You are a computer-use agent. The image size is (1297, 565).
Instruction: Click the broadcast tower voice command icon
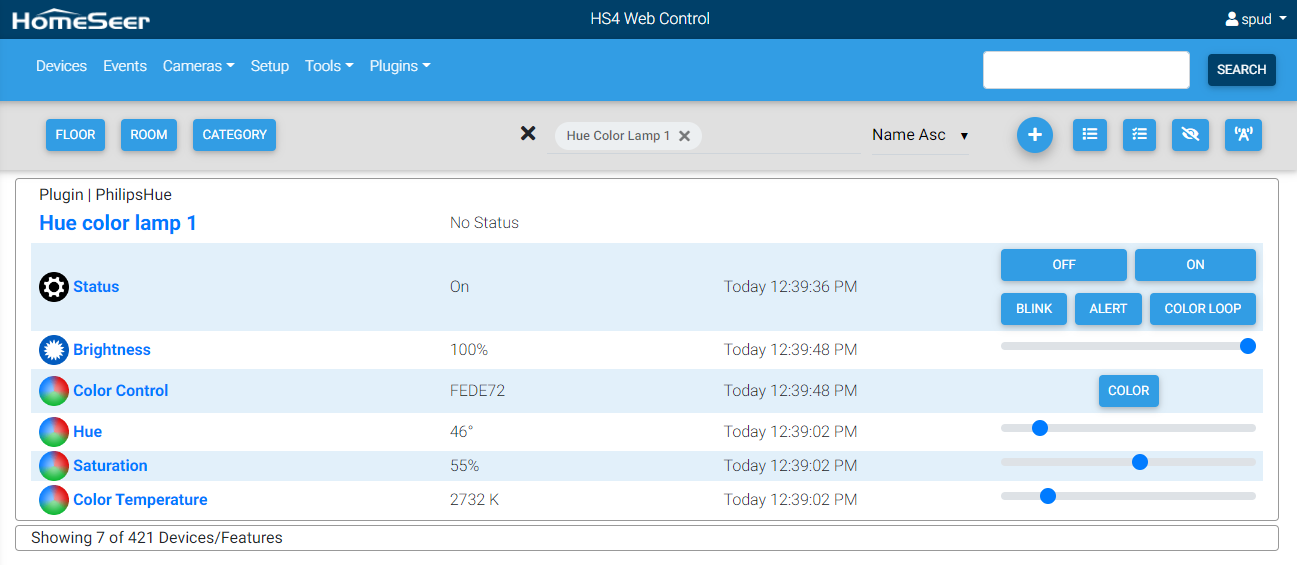pyautogui.click(x=1243, y=135)
